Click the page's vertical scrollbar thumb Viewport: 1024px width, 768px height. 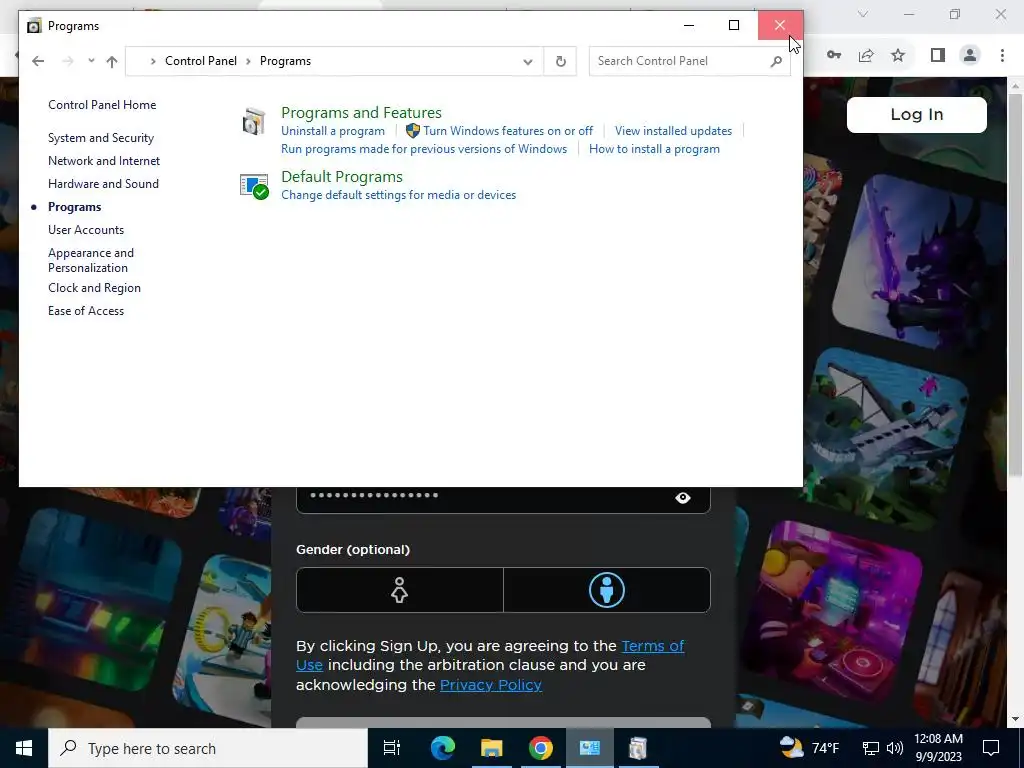click(x=1015, y=284)
